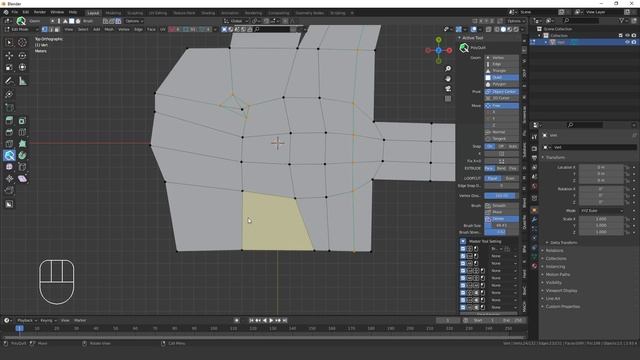Open Render properties tab icon
The height and width of the screenshot is (360, 640).
tap(534, 148)
